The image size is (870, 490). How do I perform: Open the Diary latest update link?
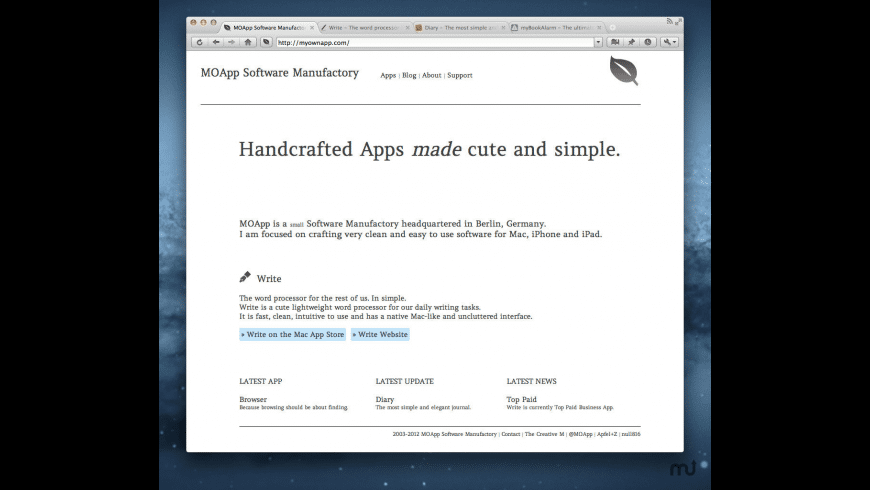click(x=385, y=400)
